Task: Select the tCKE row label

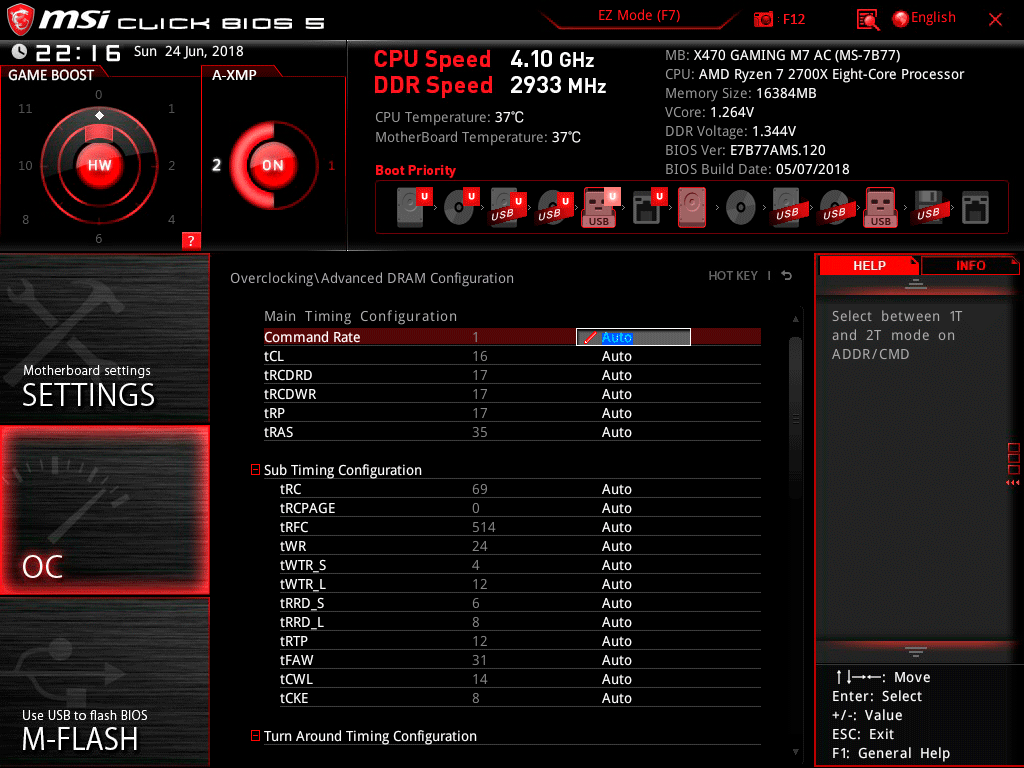Action: (294, 698)
